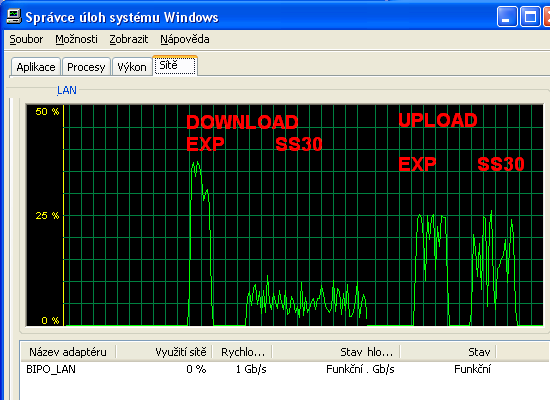Open the Nápověda menu

185,39
